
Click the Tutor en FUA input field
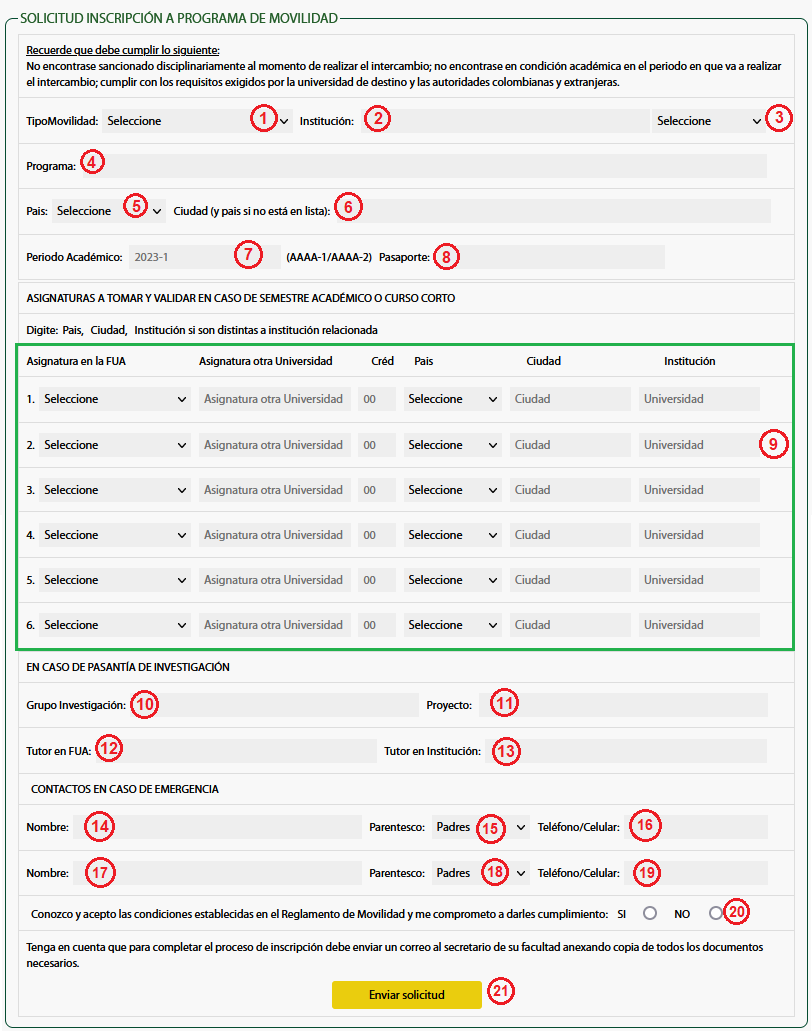click(x=236, y=751)
